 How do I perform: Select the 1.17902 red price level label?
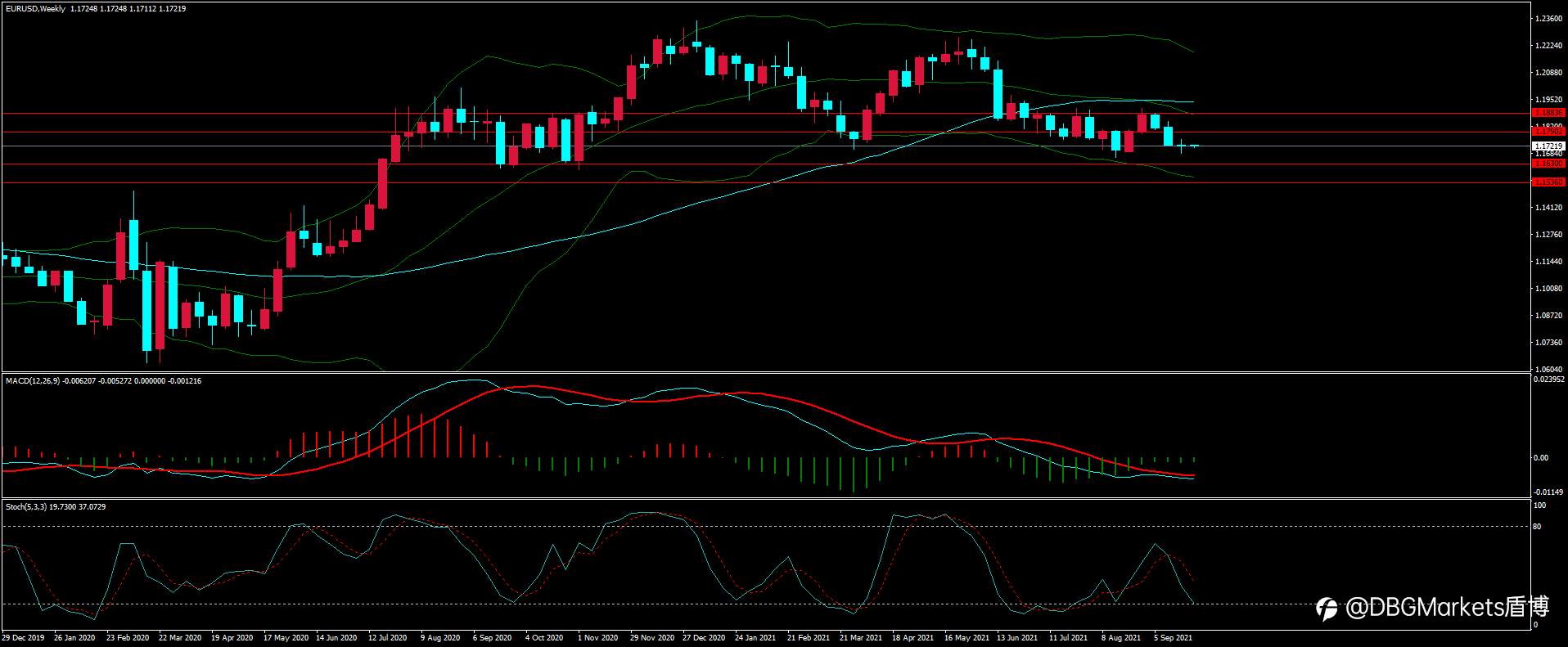point(1548,131)
